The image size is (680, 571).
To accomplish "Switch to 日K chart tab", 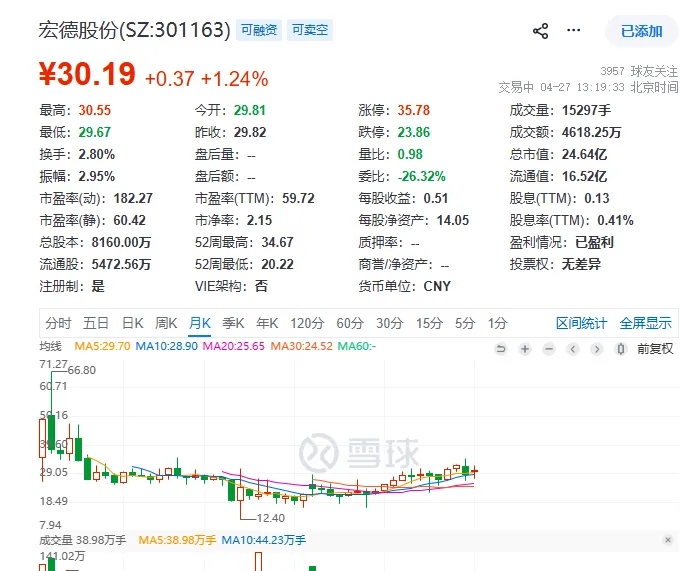I will (x=133, y=323).
